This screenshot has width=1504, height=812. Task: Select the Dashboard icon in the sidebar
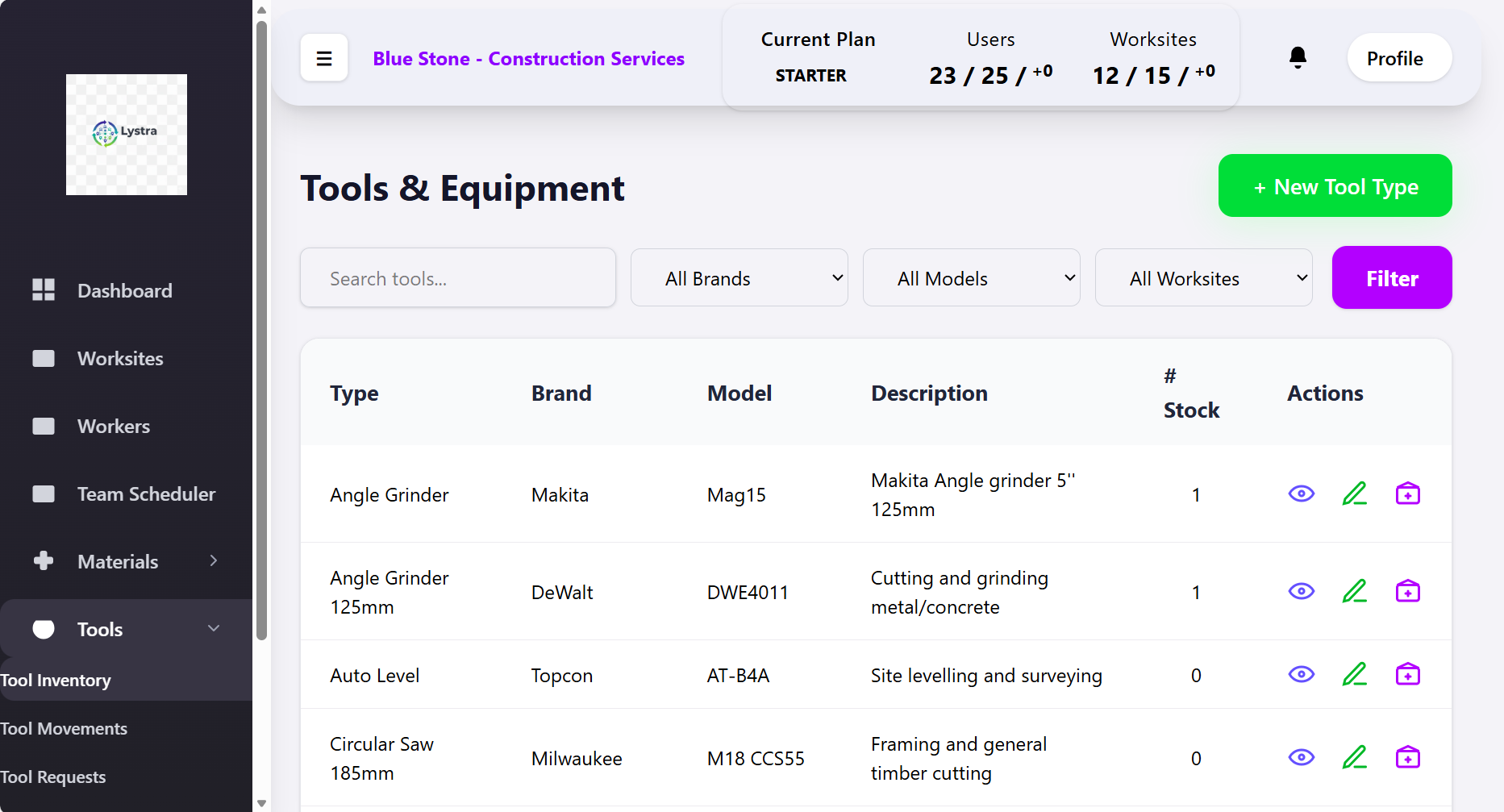coord(44,289)
